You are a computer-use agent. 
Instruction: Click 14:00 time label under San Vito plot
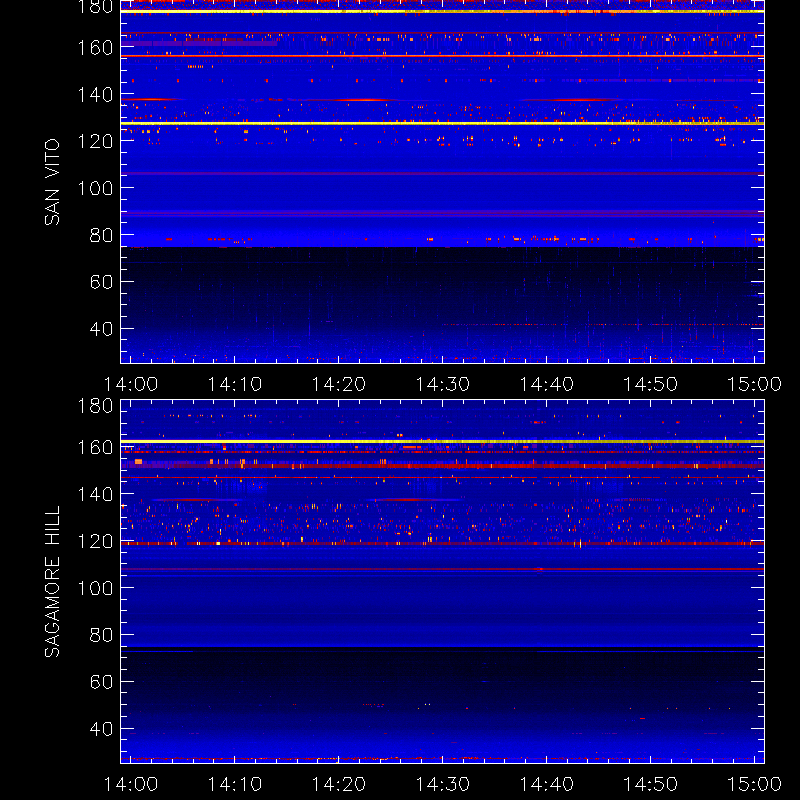pyautogui.click(x=131, y=384)
